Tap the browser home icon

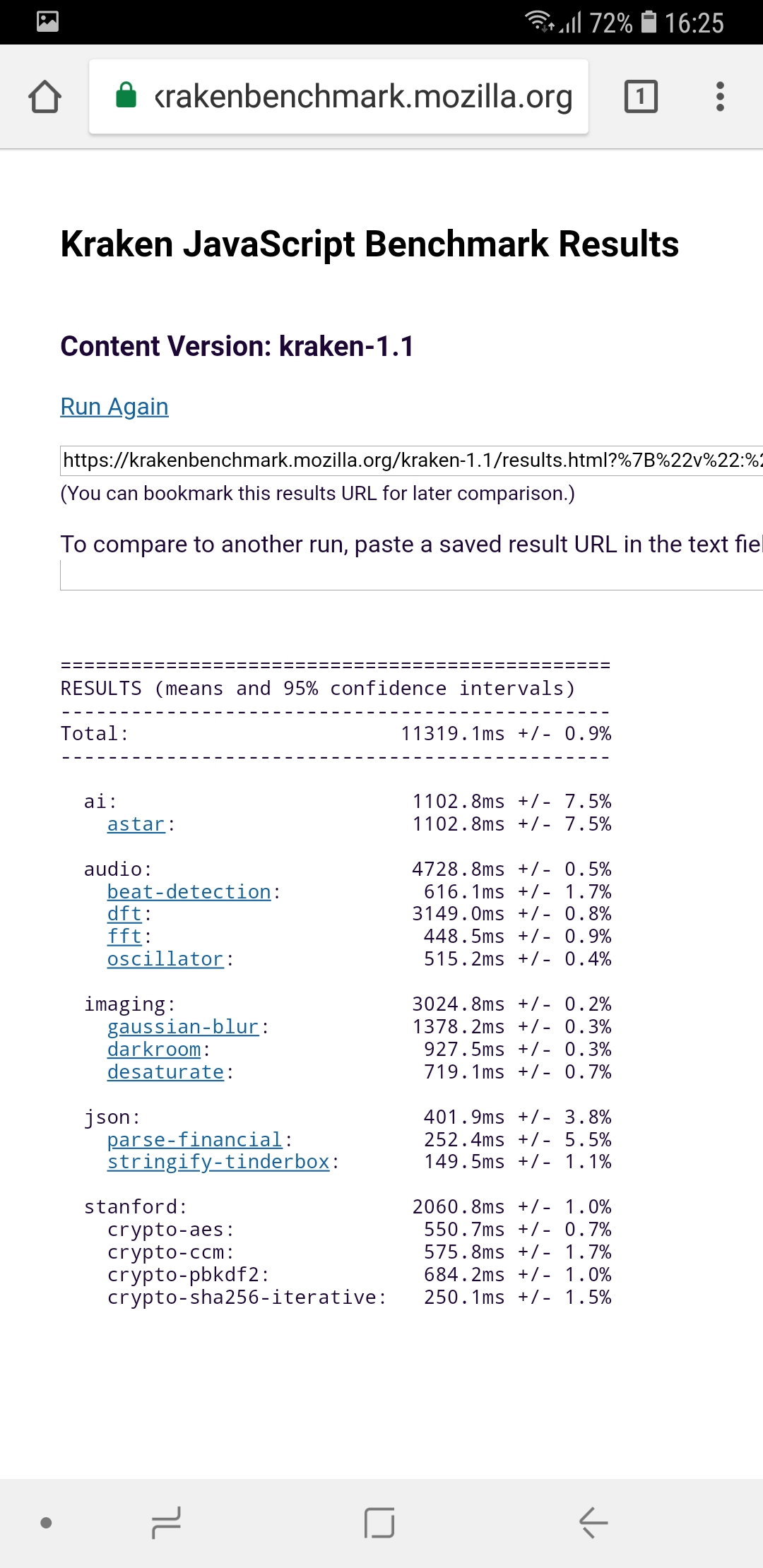[x=45, y=97]
